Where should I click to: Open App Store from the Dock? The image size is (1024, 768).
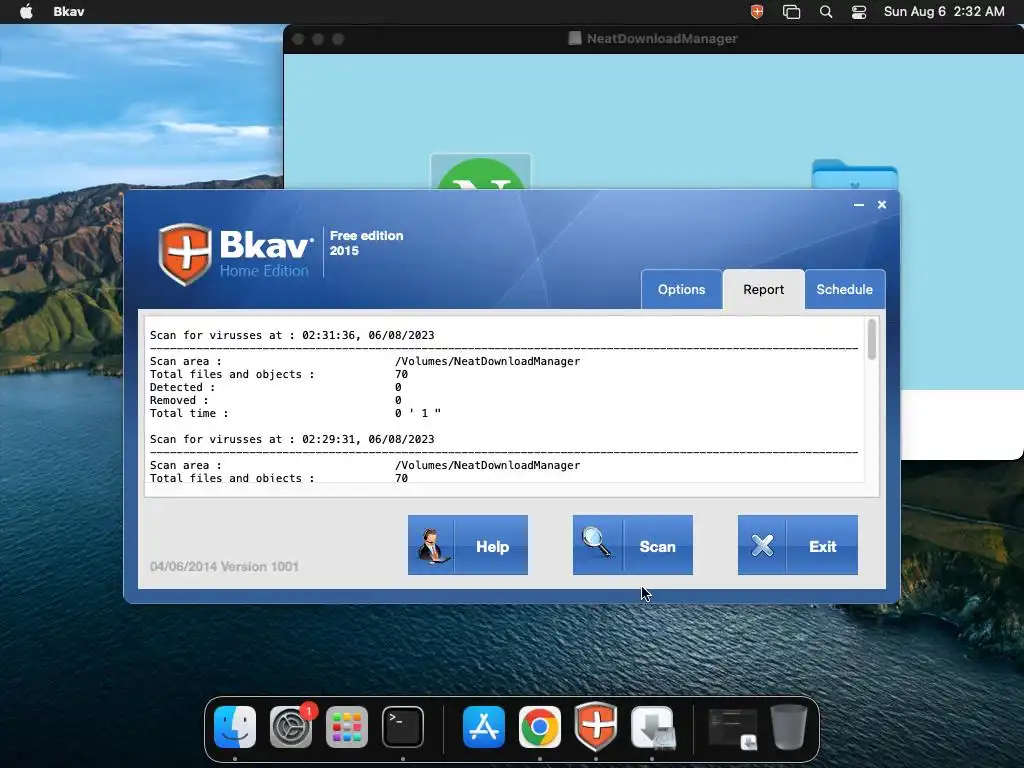[x=484, y=727]
